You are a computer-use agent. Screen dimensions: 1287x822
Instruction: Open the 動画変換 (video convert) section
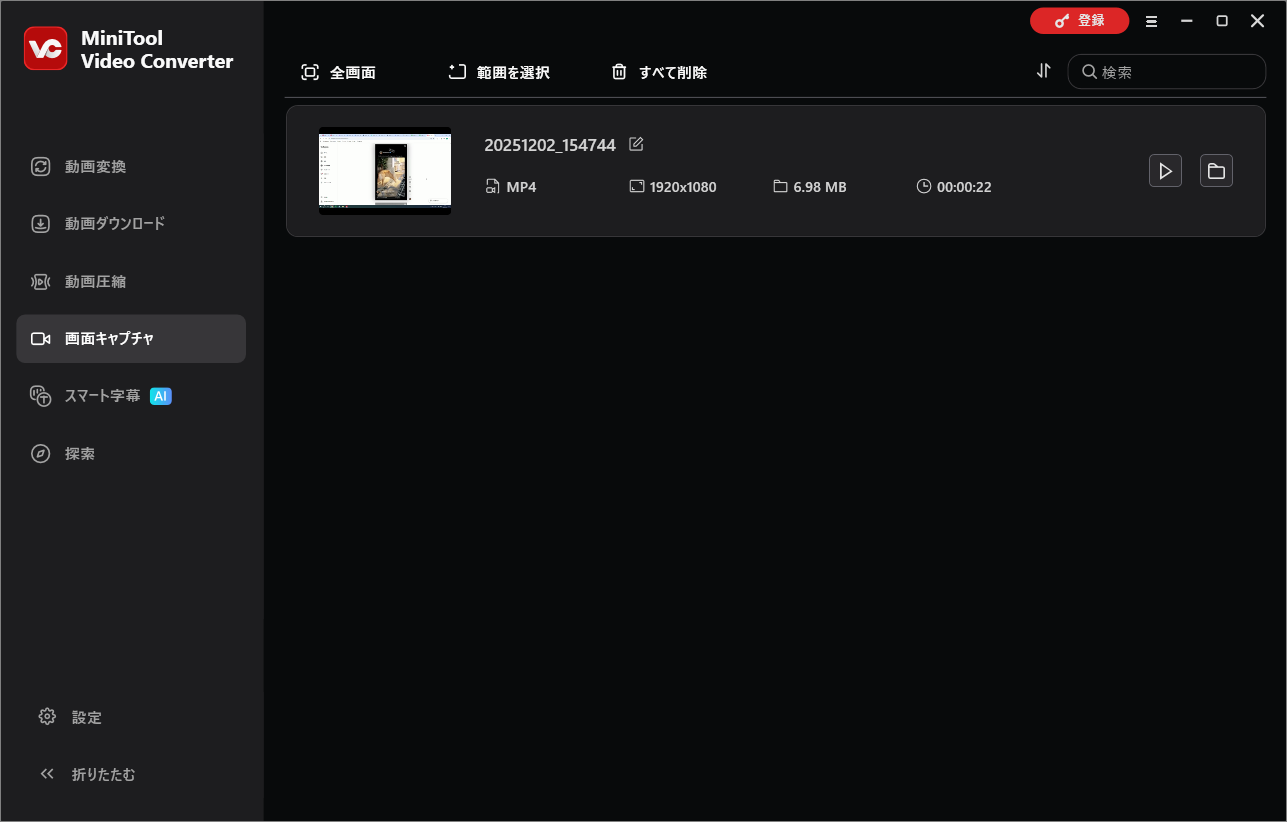point(95,166)
